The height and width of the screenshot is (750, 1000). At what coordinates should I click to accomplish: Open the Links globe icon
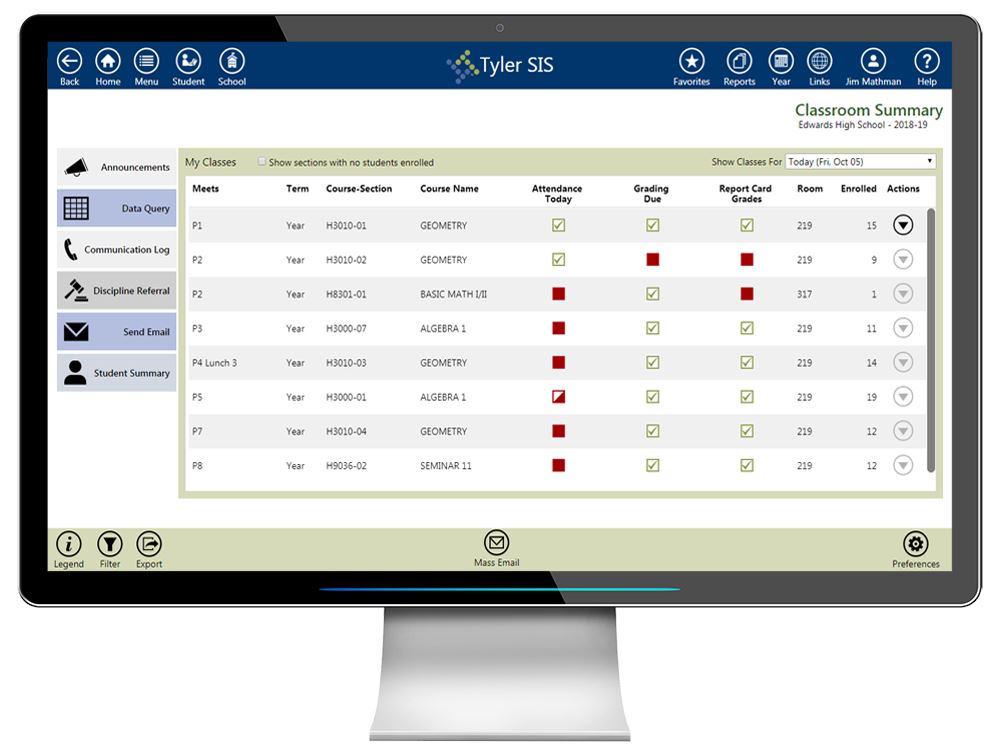(x=820, y=62)
